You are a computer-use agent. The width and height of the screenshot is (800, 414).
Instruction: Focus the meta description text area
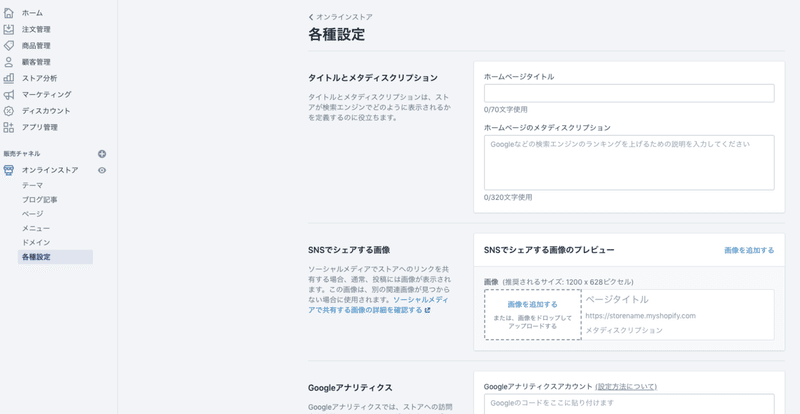click(629, 162)
